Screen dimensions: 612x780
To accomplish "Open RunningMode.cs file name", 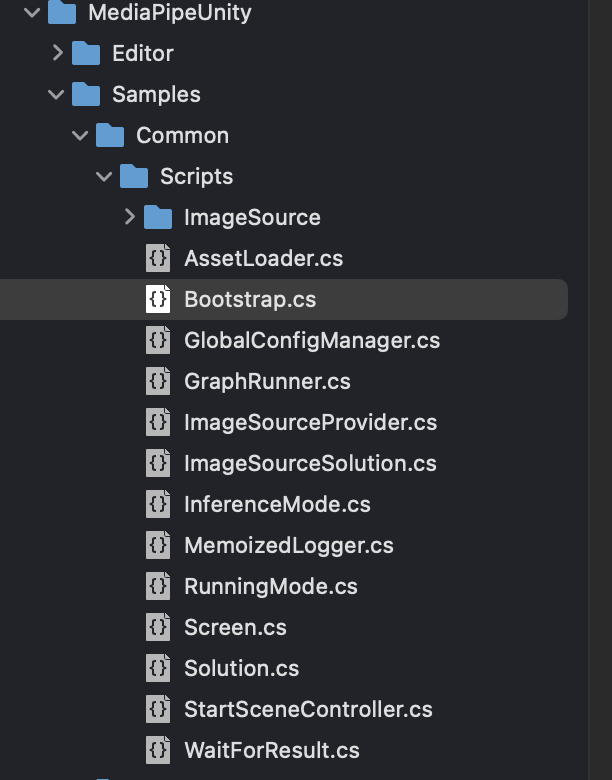I will pos(271,586).
